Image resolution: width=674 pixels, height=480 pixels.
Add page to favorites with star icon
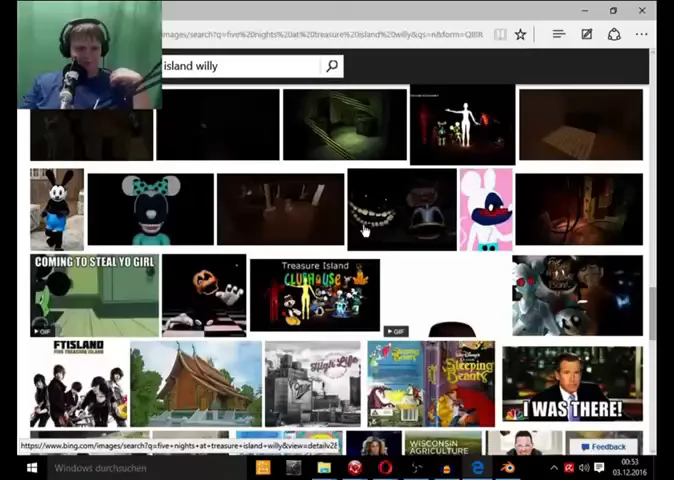point(521,34)
